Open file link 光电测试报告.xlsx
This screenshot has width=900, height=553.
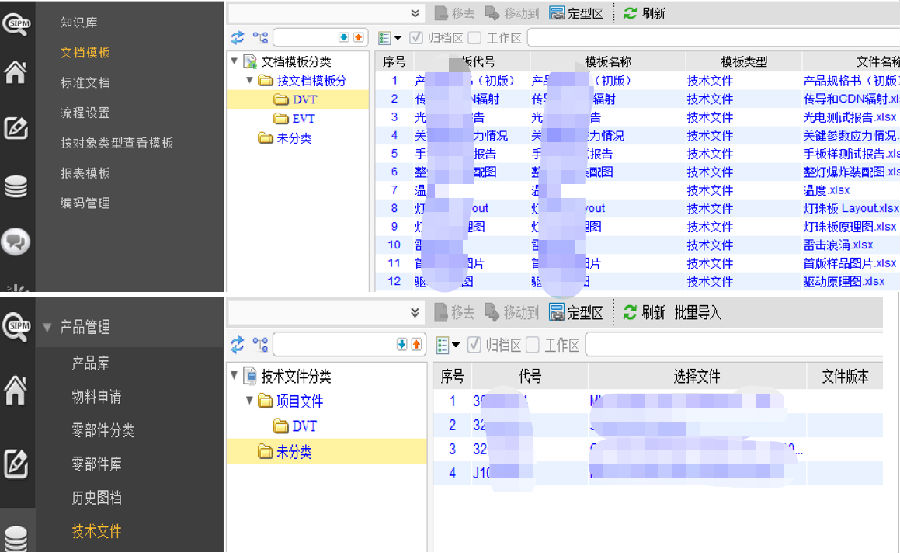(x=850, y=117)
